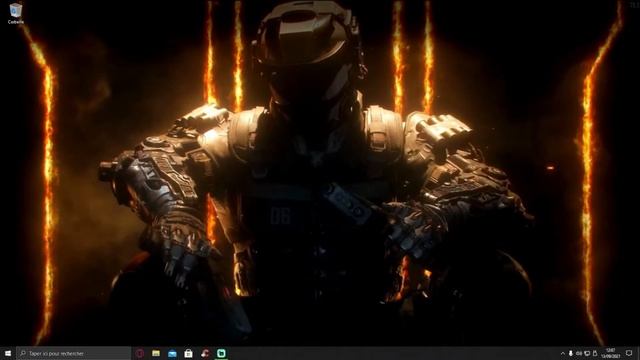Expand the hidden system tray icons
This screenshot has width=640, height=360.
point(562,353)
